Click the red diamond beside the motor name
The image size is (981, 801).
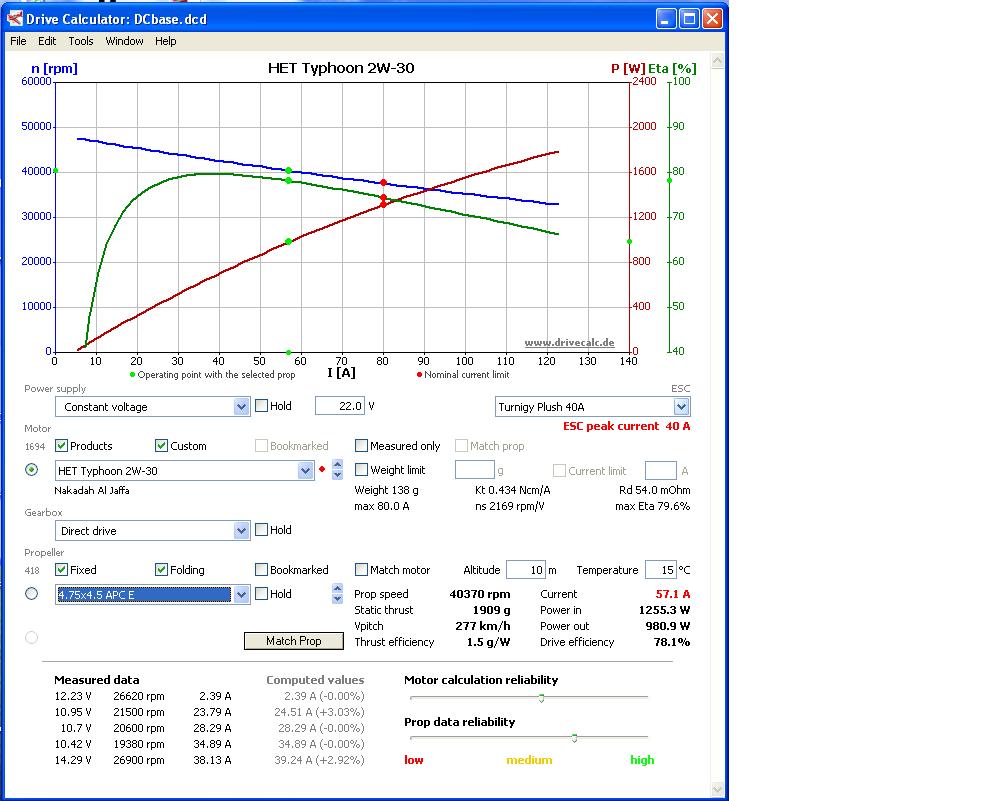pos(322,470)
